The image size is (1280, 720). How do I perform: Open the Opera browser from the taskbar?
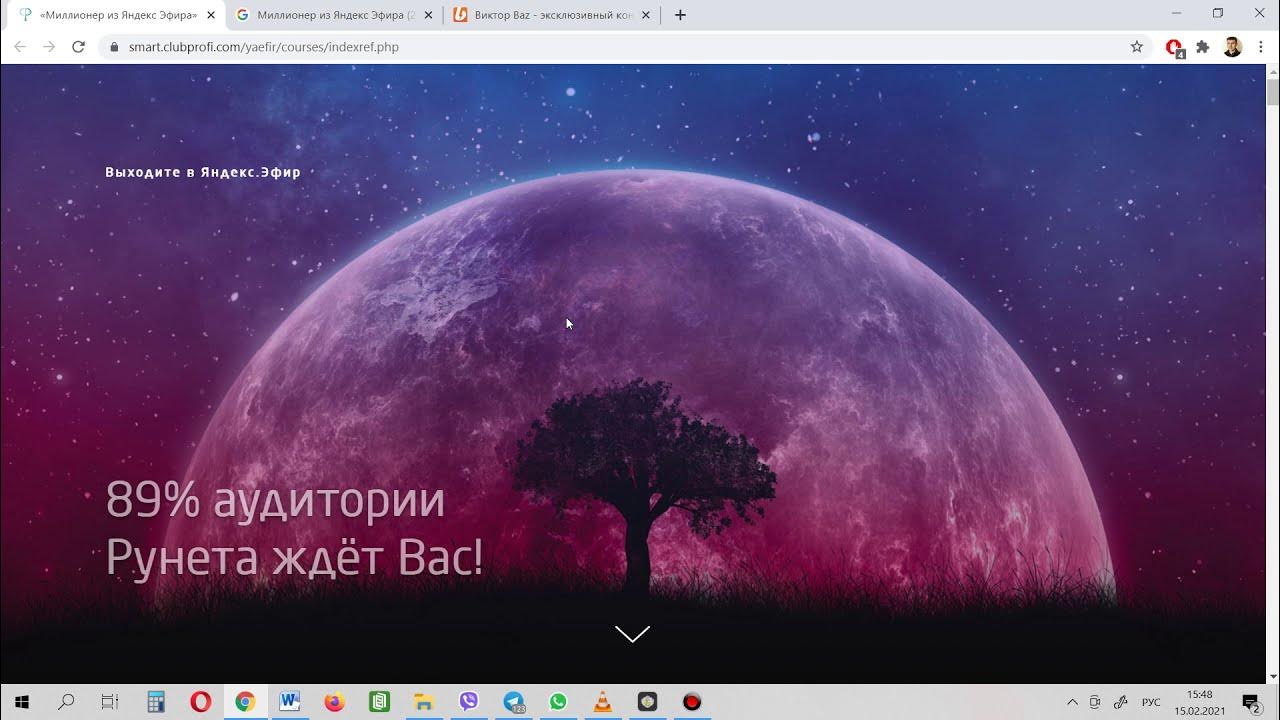(200, 702)
